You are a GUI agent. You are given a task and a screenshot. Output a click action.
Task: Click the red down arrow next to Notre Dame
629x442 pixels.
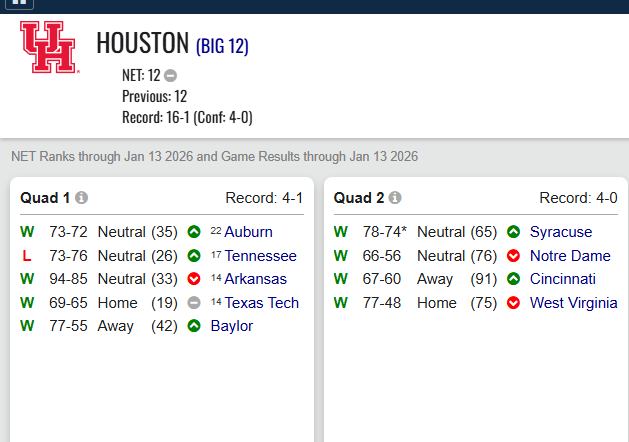(513, 256)
